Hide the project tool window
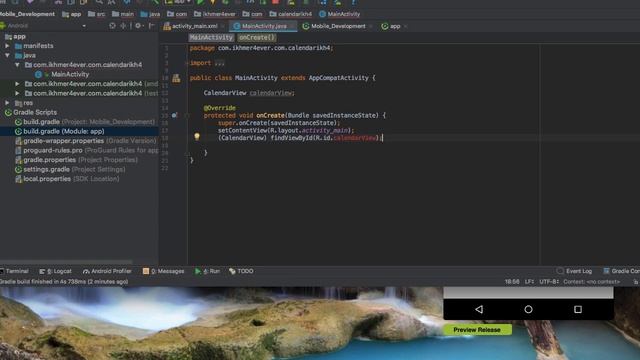640x360 pixels. click(x=151, y=26)
